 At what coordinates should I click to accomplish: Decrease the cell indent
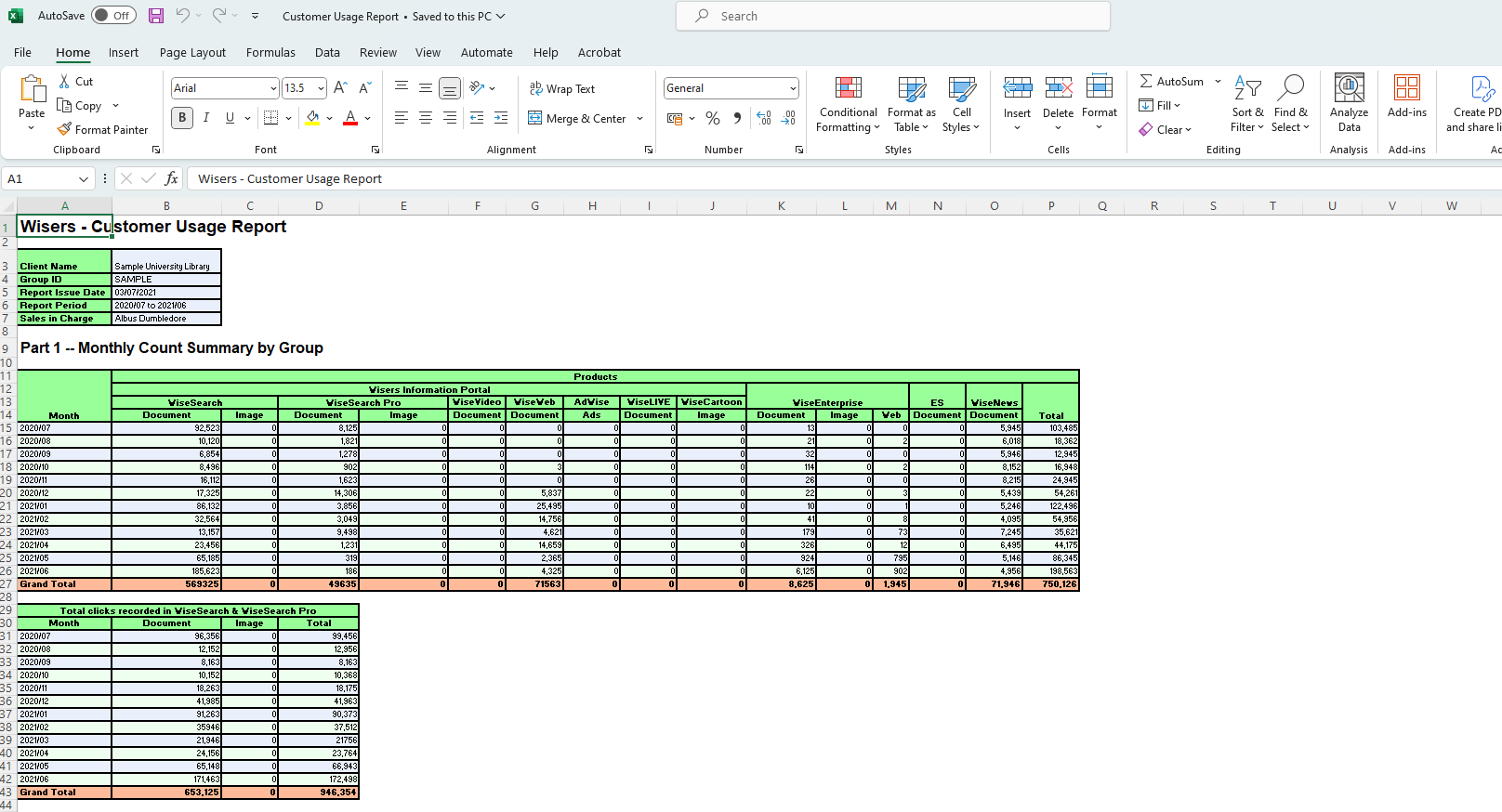pos(477,118)
